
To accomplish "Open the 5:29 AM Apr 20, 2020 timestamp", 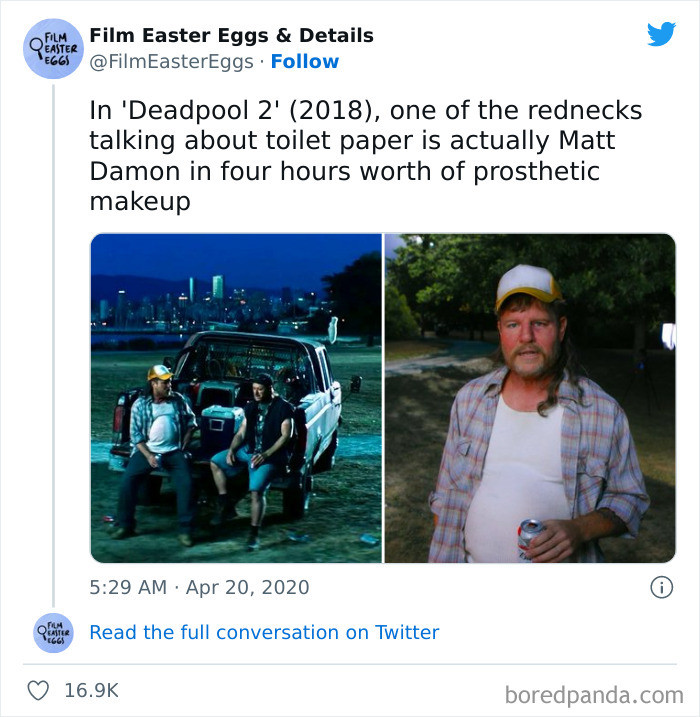I will tap(199, 587).
